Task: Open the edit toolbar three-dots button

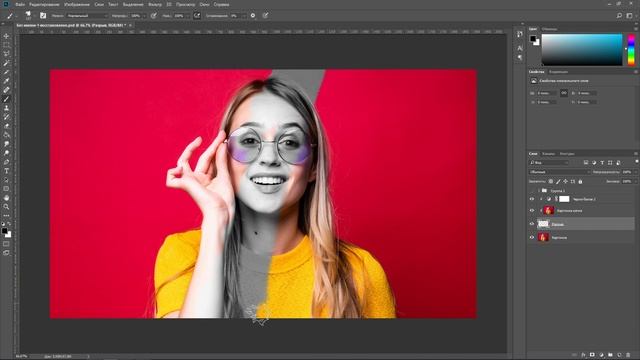Action: click(x=6, y=216)
